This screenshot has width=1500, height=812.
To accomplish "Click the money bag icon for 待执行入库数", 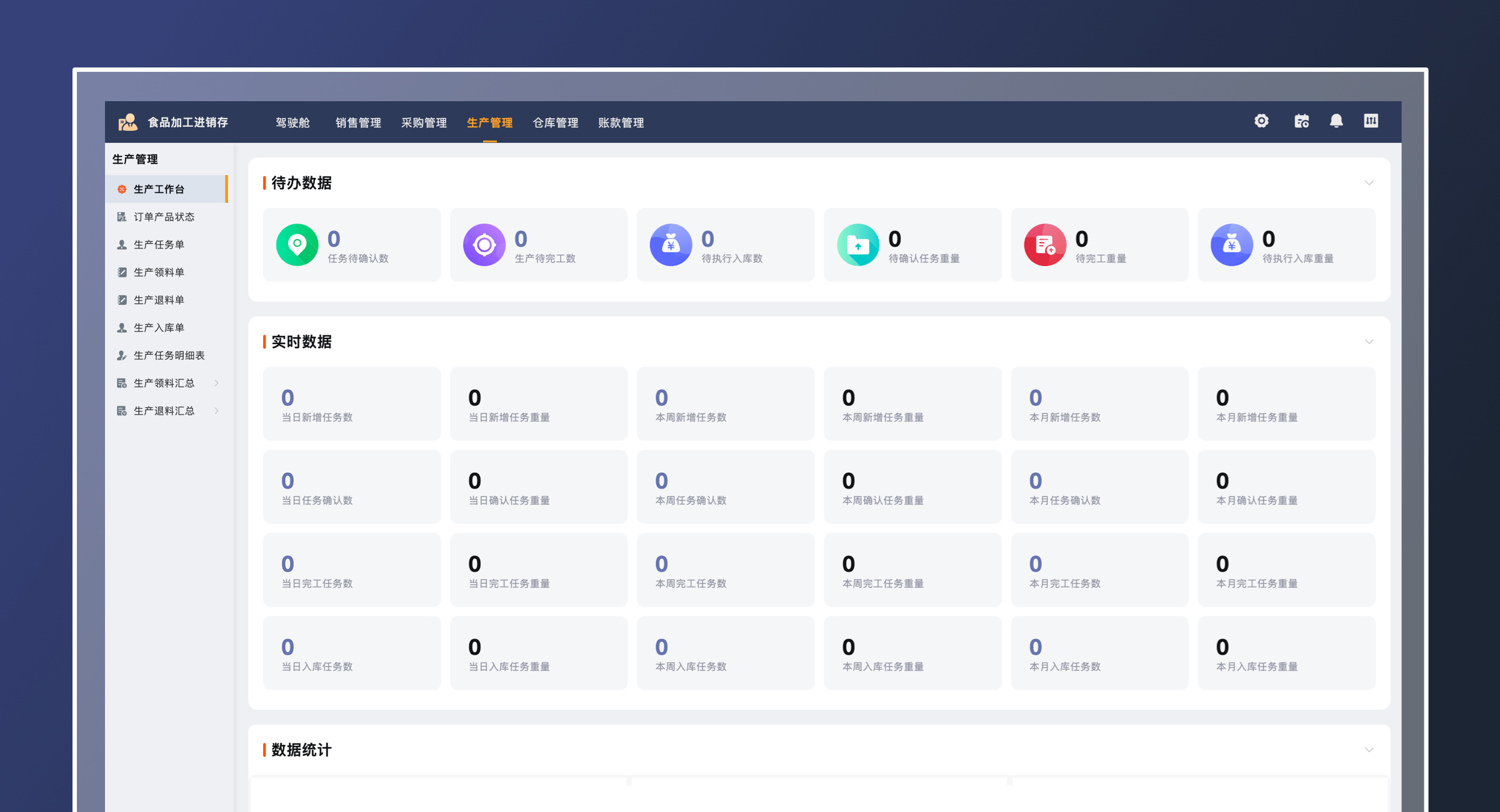I will point(671,245).
